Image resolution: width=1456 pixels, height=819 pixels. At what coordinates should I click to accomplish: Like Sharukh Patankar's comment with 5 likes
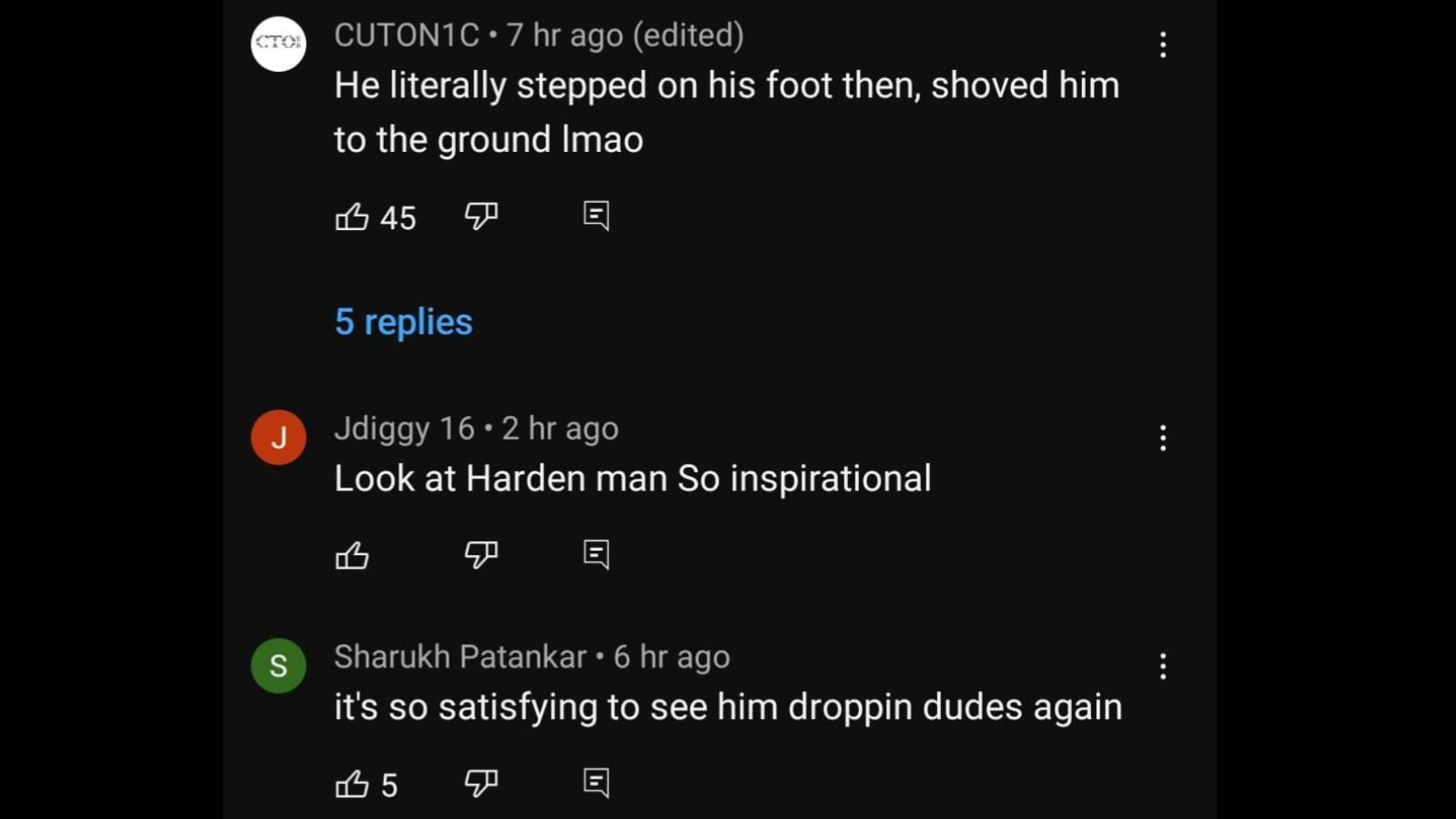(x=352, y=784)
